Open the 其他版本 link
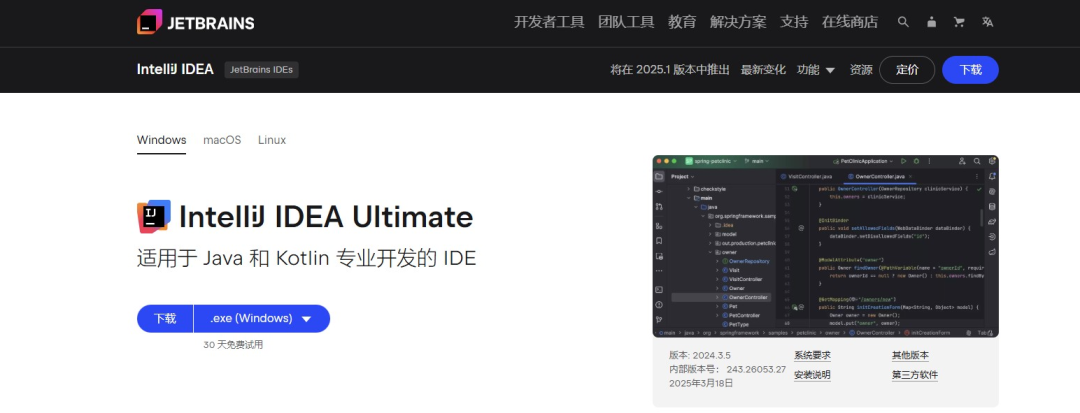Image resolution: width=1080 pixels, height=413 pixels. pyautogui.click(x=910, y=356)
